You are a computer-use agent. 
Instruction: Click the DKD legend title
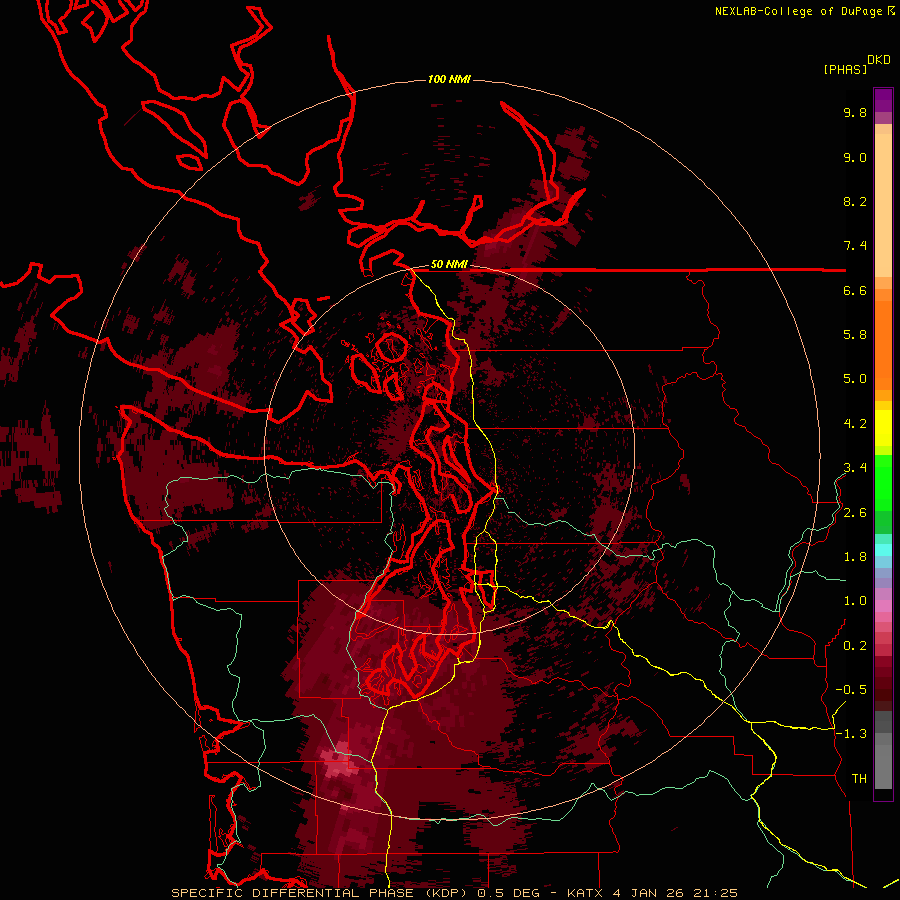click(x=879, y=60)
